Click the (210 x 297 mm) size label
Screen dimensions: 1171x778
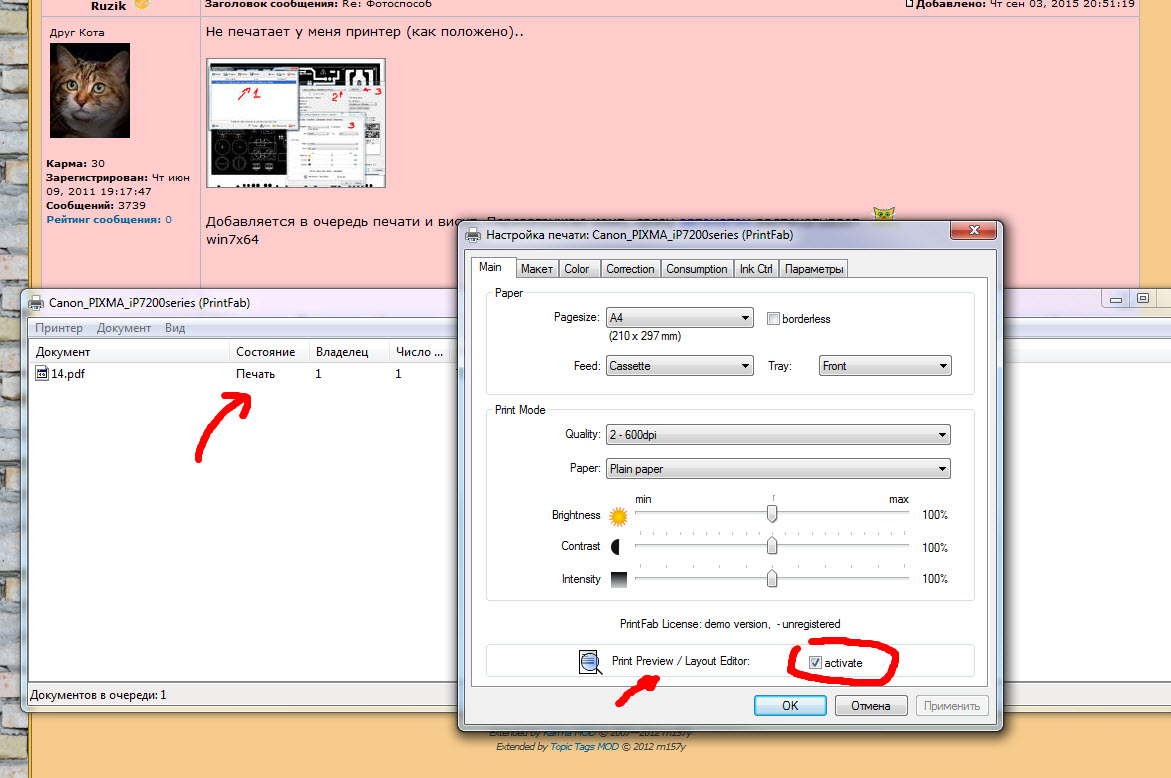point(644,336)
